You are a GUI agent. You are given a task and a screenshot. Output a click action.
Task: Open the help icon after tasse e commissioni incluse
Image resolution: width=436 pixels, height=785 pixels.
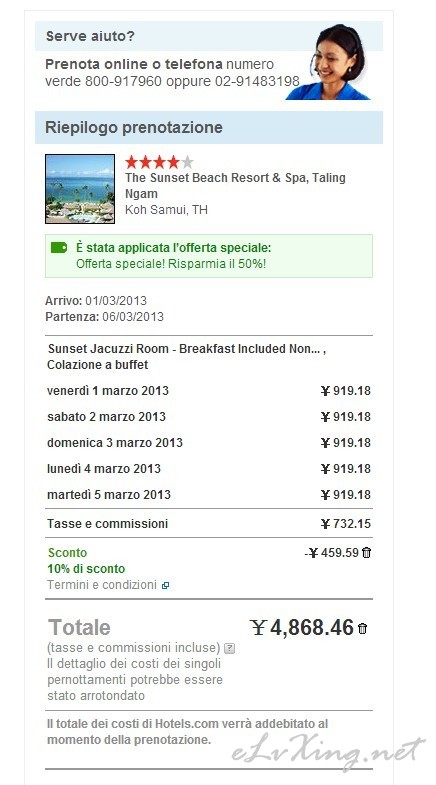pyautogui.click(x=229, y=648)
